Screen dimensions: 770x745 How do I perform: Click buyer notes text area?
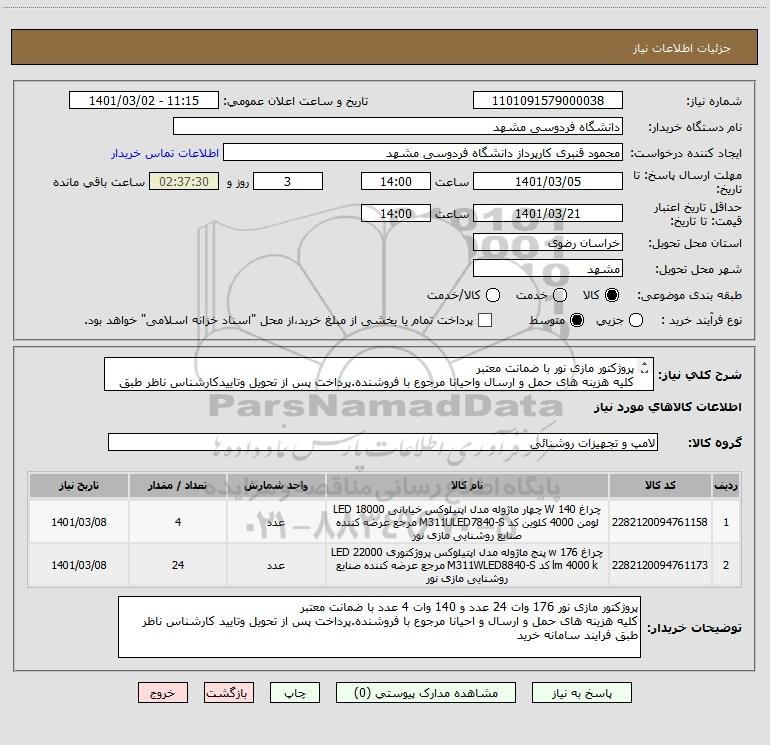pyautogui.click(x=379, y=627)
